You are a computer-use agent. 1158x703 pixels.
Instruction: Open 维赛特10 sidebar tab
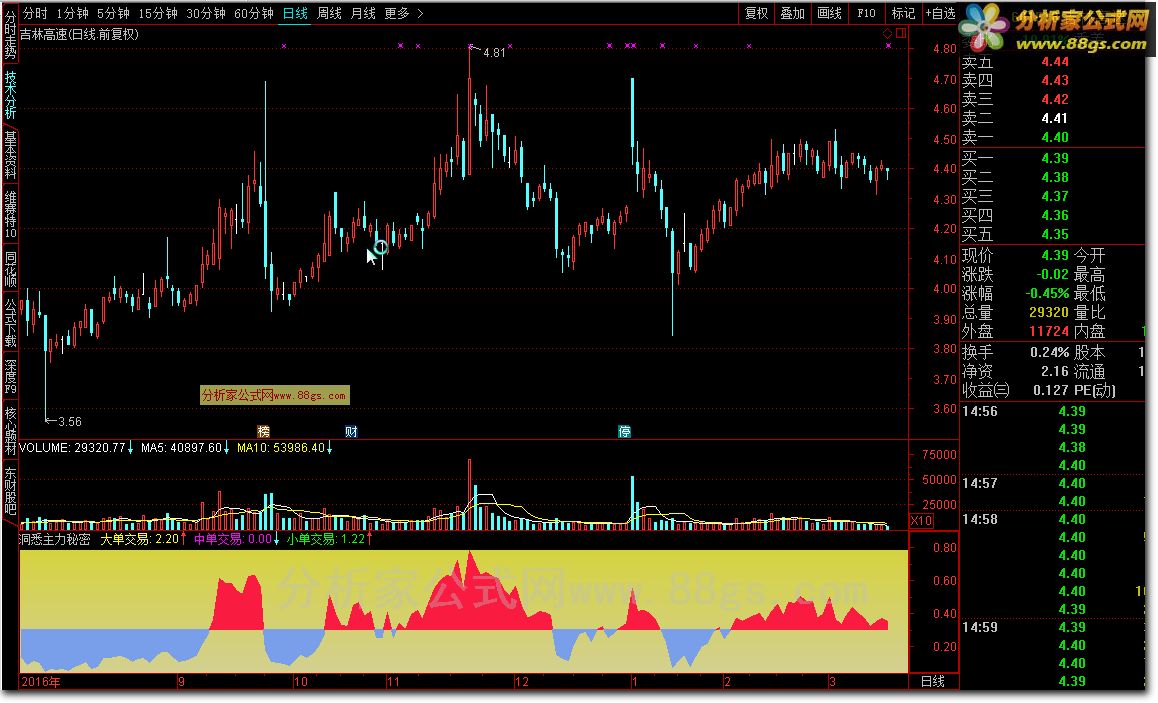click(x=10, y=214)
